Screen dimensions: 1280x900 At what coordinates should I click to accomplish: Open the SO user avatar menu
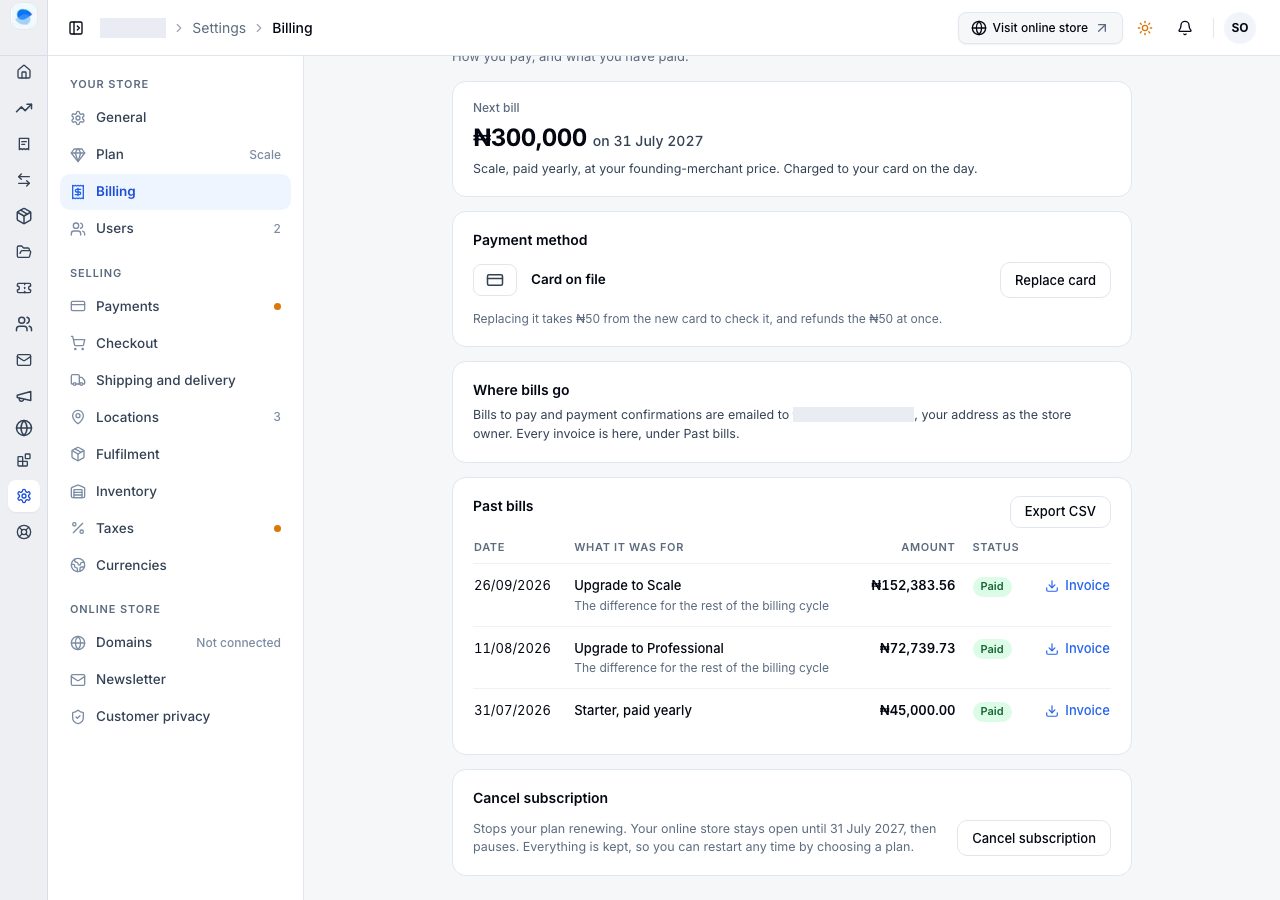[1240, 28]
